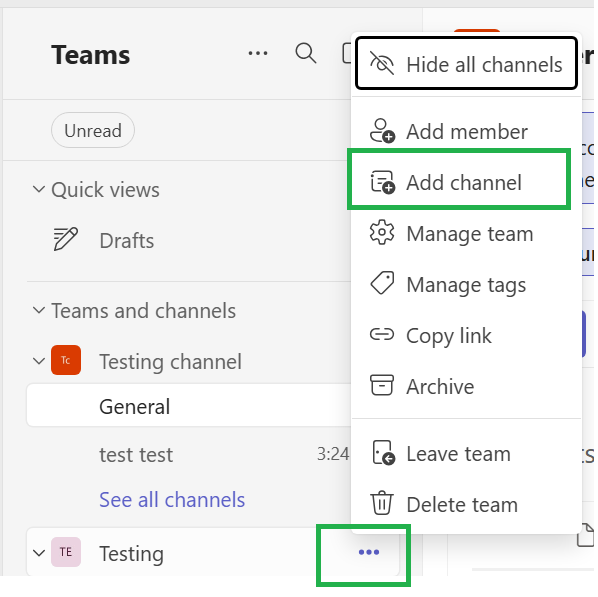Choose Add member from the menu
This screenshot has width=598, height=597.
point(466,131)
